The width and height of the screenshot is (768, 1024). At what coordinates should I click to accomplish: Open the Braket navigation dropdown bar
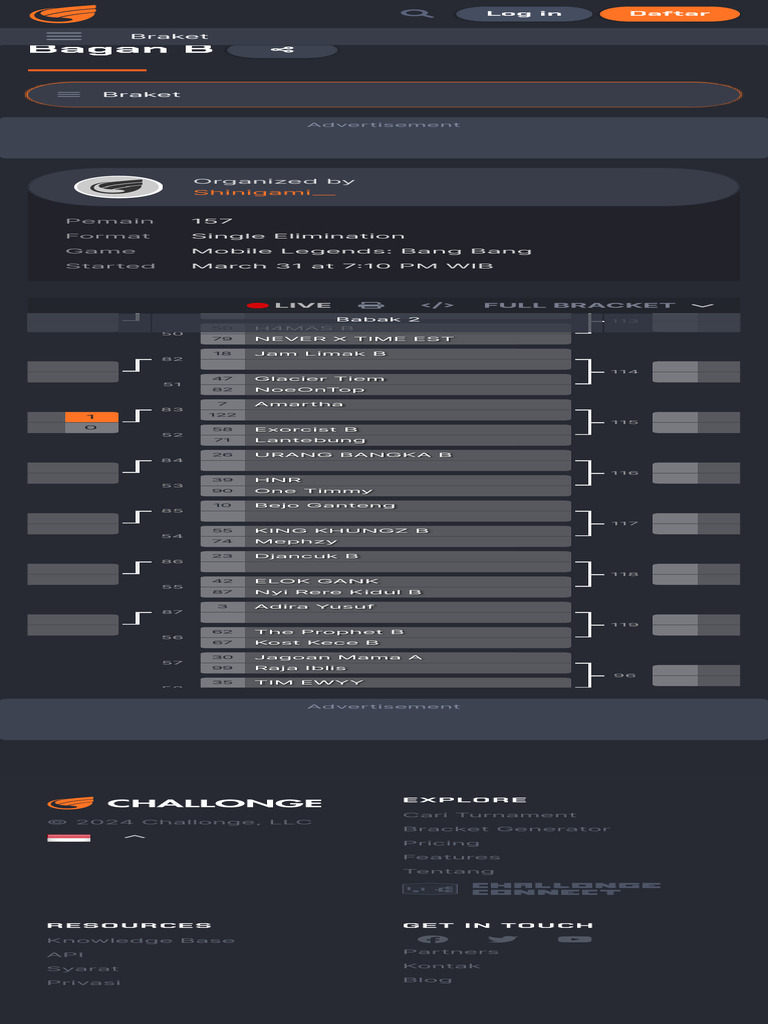pos(384,94)
